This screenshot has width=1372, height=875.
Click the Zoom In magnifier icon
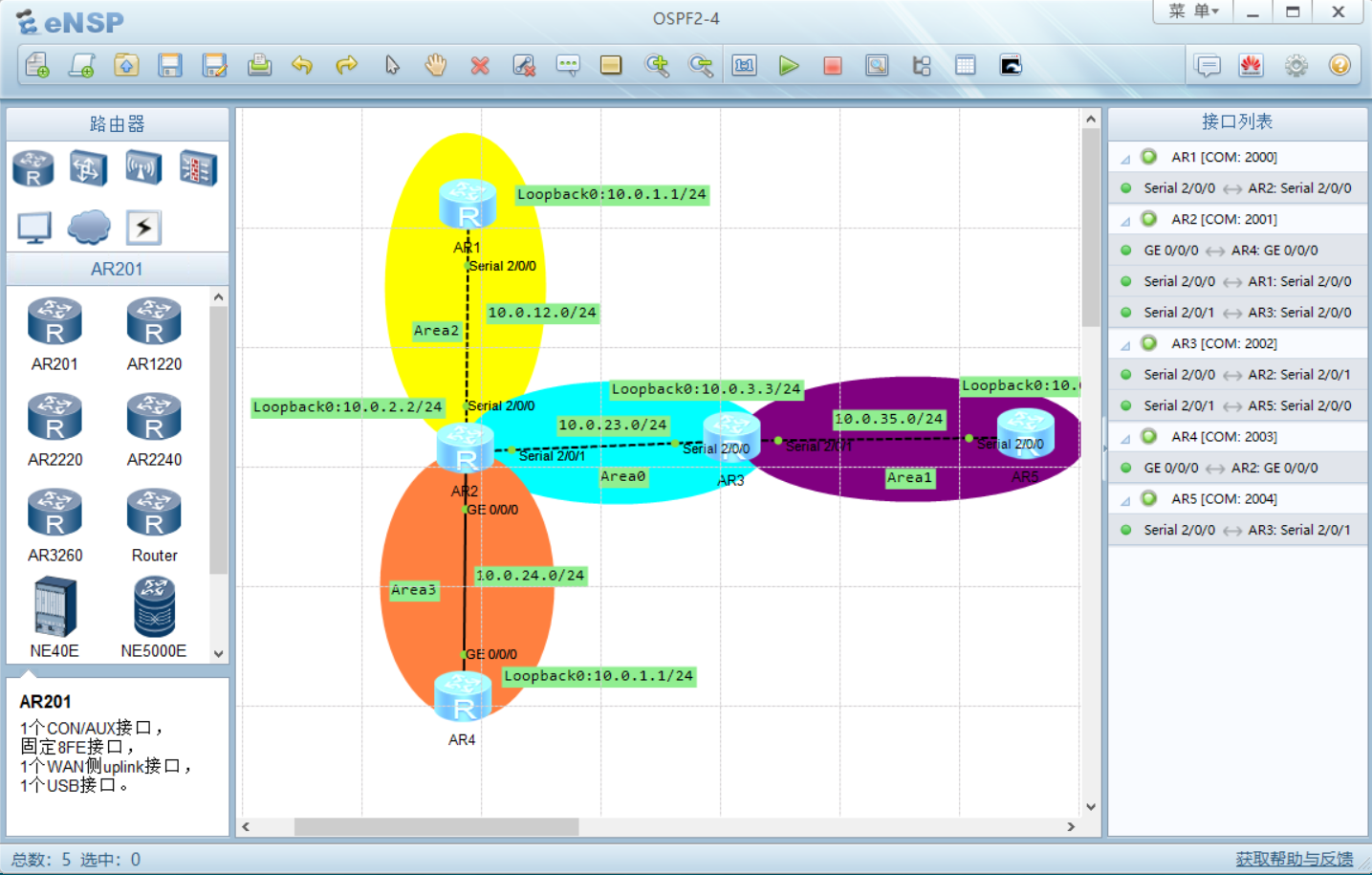(x=657, y=65)
